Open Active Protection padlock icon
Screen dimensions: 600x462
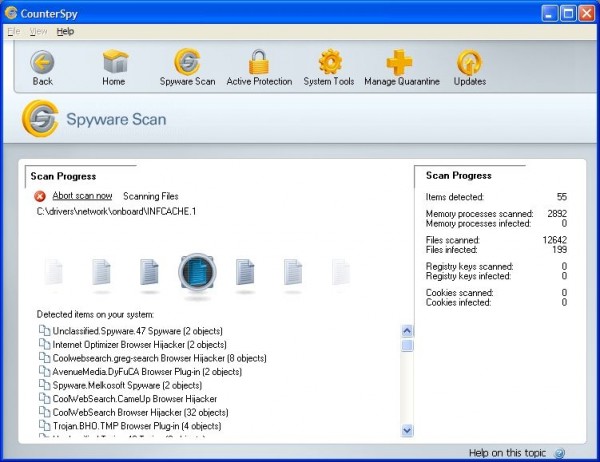pos(259,64)
